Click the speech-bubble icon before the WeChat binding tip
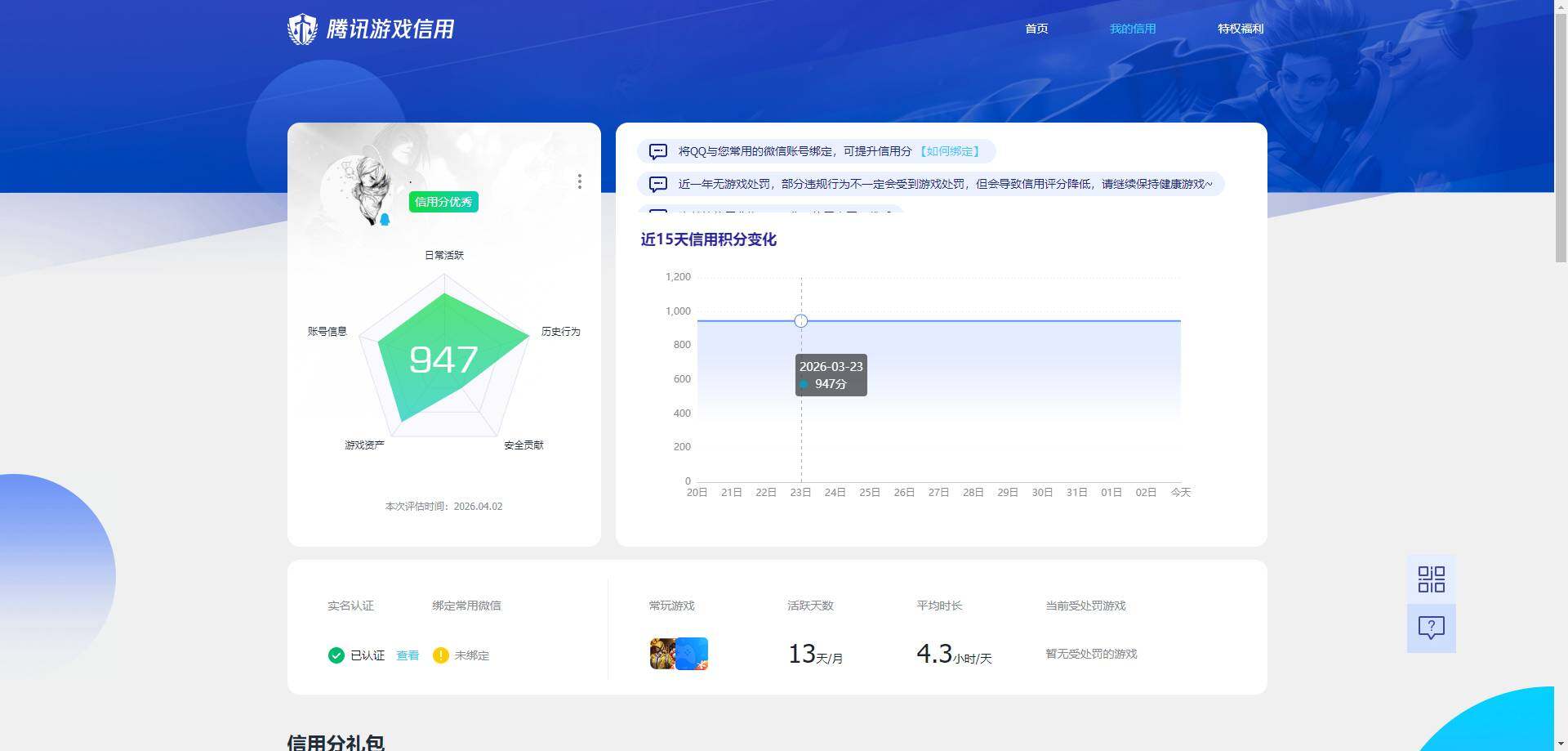This screenshot has width=1568, height=751. (x=657, y=151)
